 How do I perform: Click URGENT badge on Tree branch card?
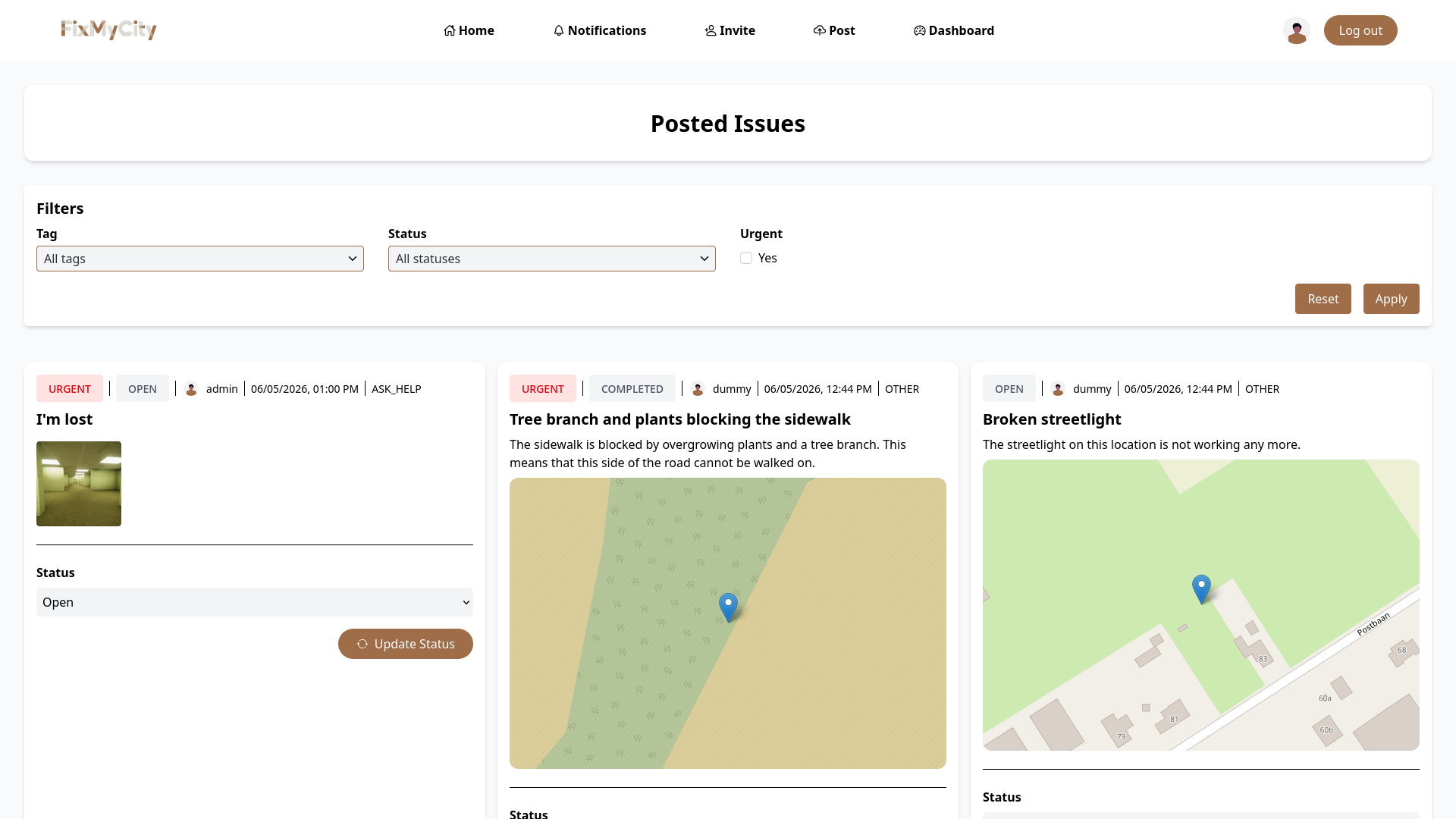tap(543, 389)
